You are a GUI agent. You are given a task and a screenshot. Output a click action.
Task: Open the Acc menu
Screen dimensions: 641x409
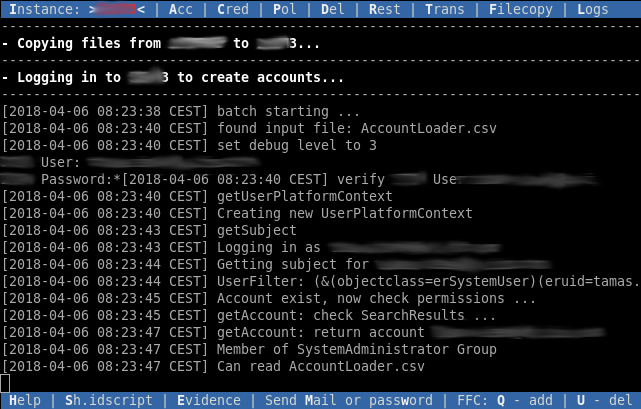tap(180, 9)
